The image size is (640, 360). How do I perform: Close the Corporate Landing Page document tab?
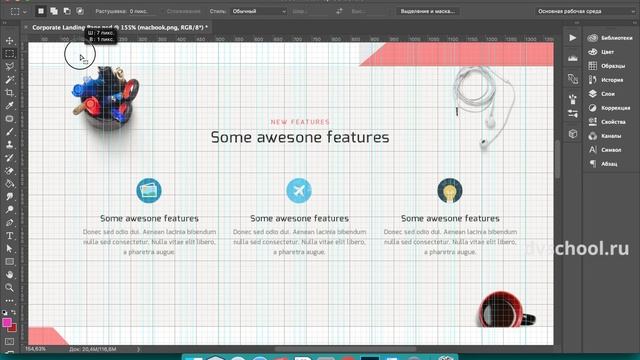tap(26, 27)
